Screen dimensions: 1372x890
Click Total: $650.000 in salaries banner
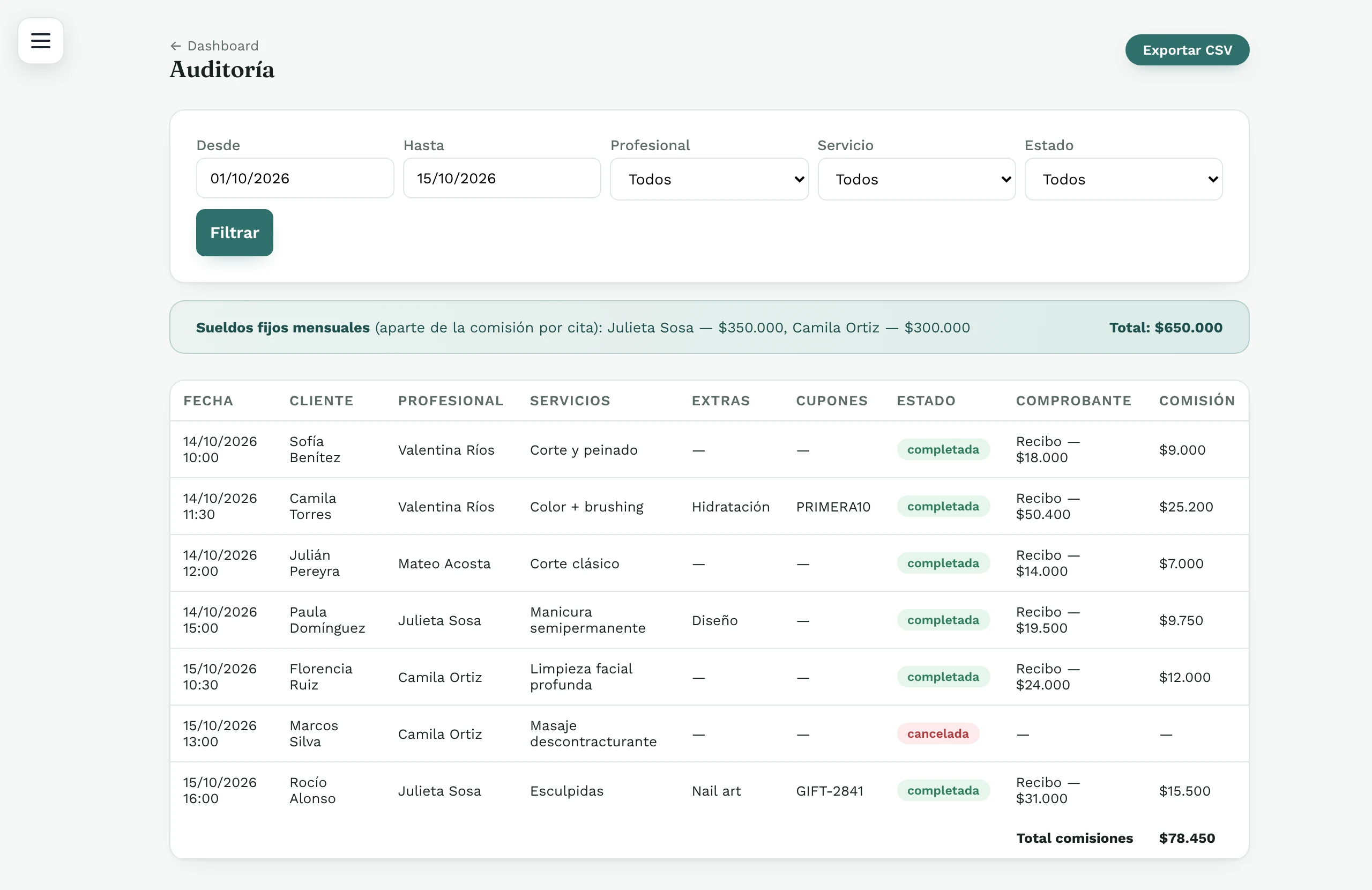(1165, 328)
